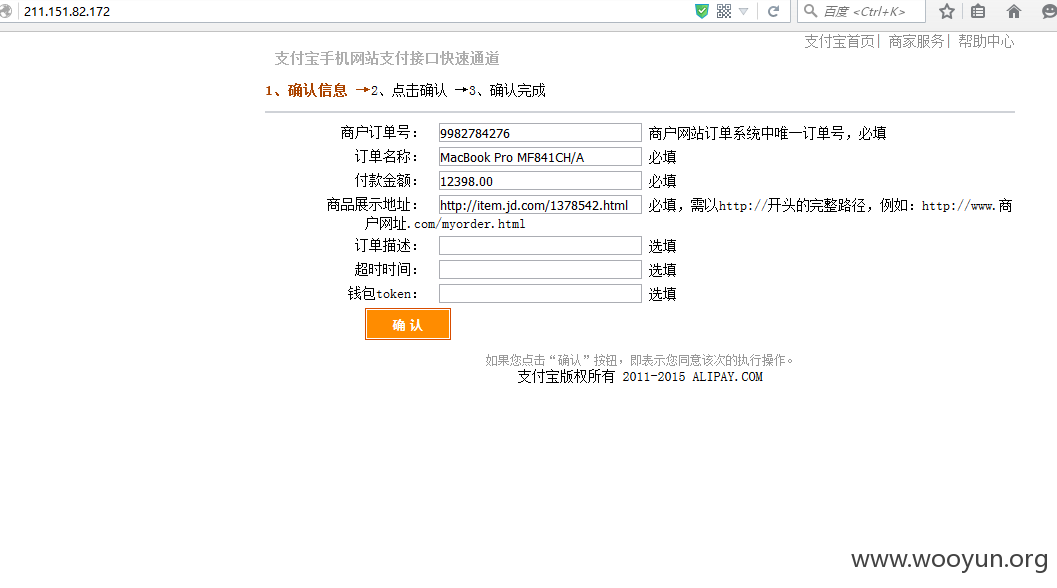
Task: Click the empty 超时时间 field
Action: click(x=540, y=270)
